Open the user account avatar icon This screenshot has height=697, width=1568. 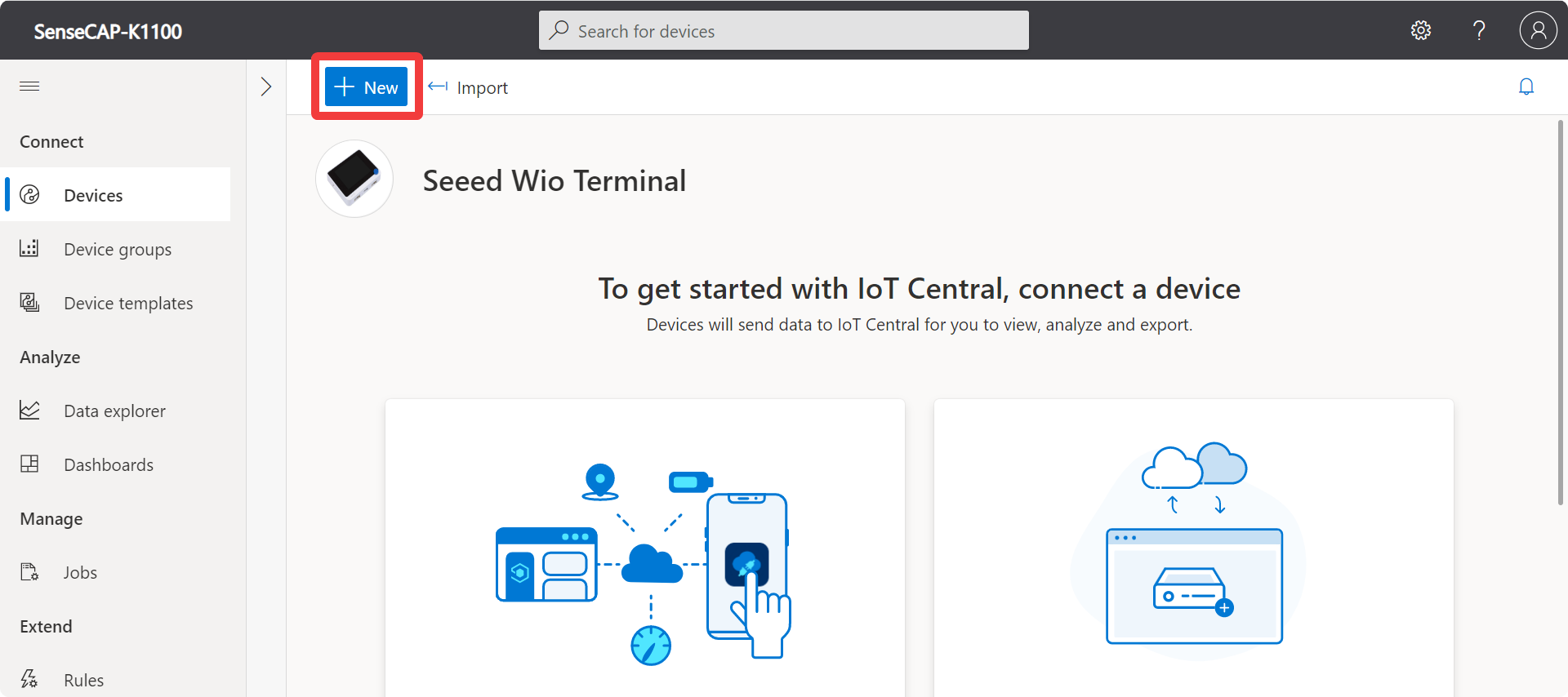click(x=1538, y=30)
